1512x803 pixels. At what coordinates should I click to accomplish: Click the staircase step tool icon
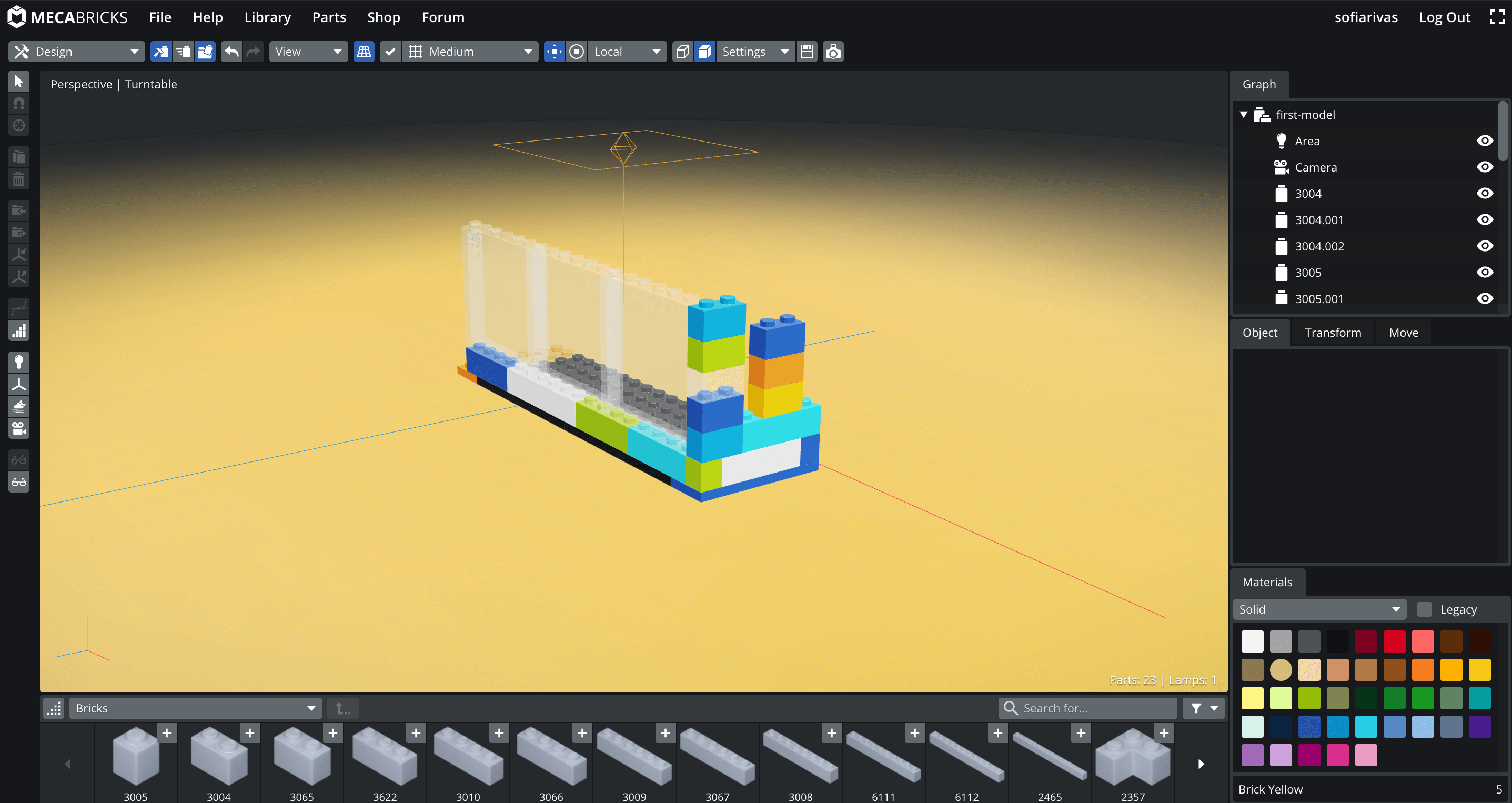(x=19, y=330)
